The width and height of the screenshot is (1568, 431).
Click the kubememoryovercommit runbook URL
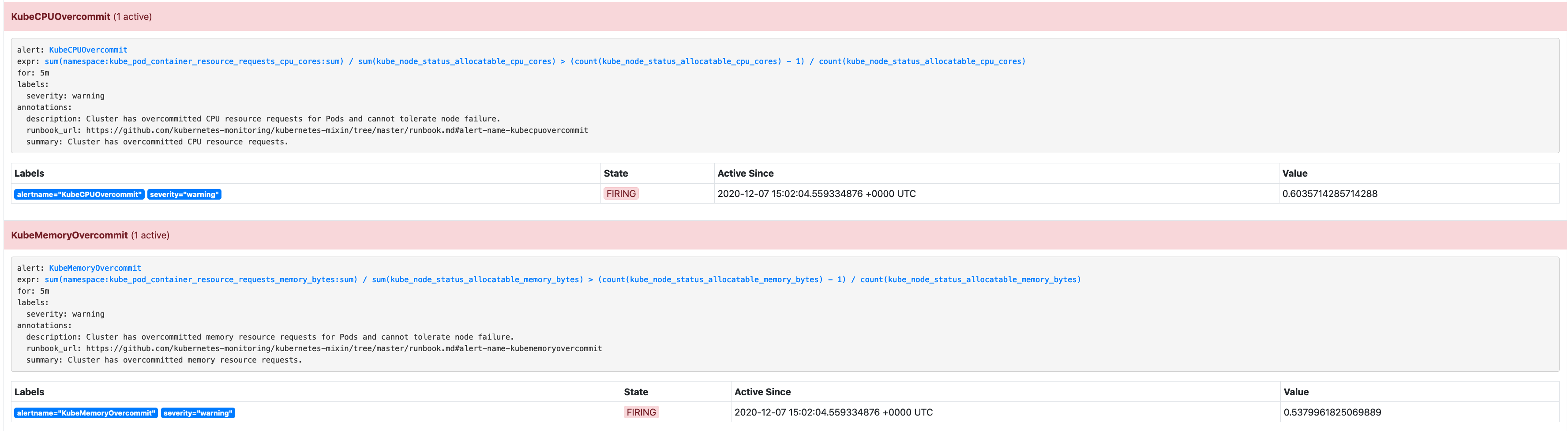(344, 348)
